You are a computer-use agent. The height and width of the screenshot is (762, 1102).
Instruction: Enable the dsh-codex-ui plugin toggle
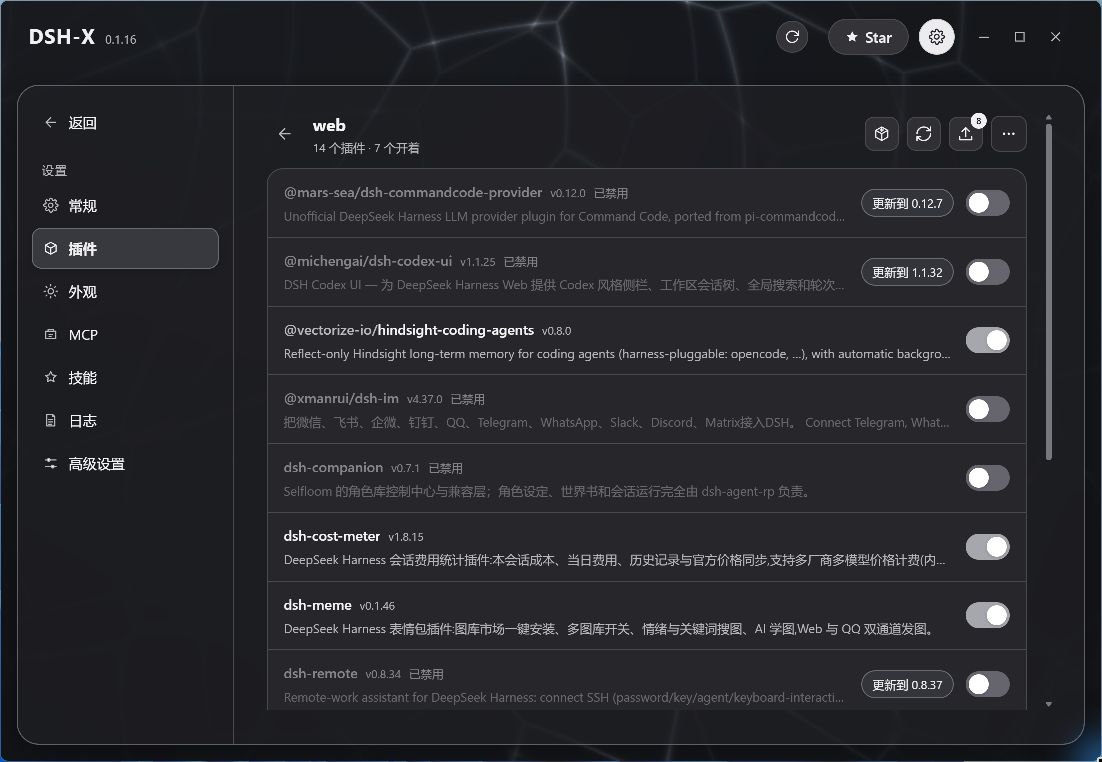click(x=987, y=272)
